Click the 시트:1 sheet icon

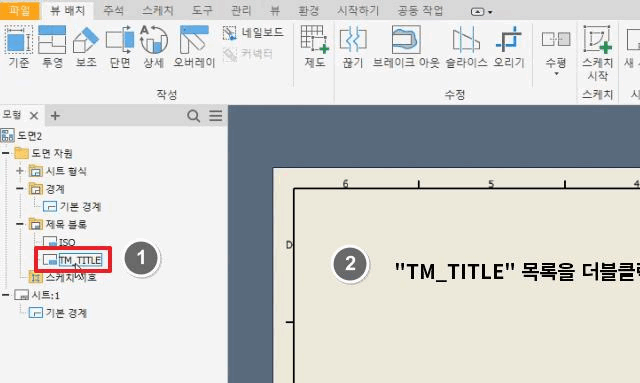pyautogui.click(x=21, y=295)
